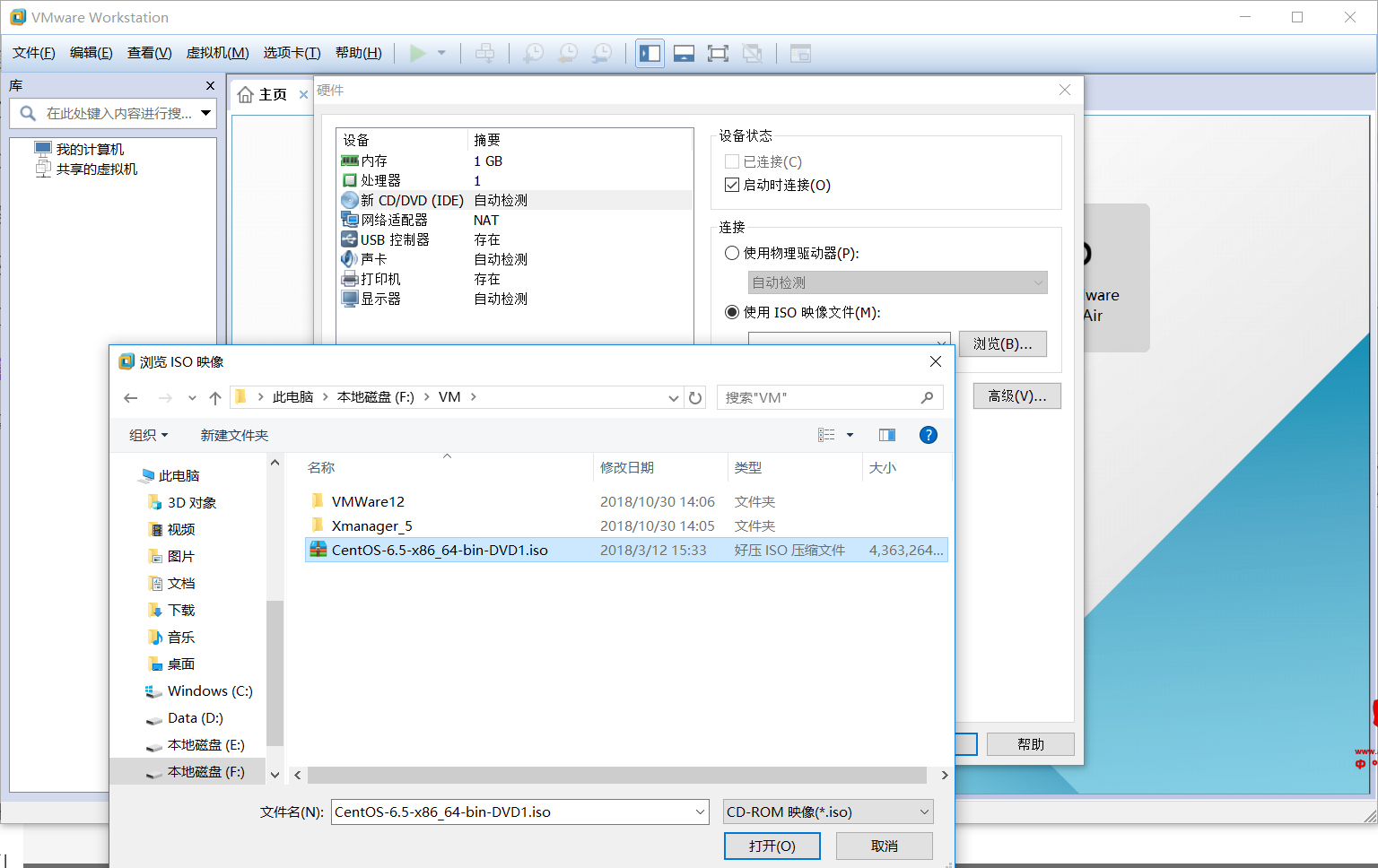Viewport: 1378px width, 868px height.
Task: Open the Xmanager_5 folder
Action: pyautogui.click(x=372, y=525)
